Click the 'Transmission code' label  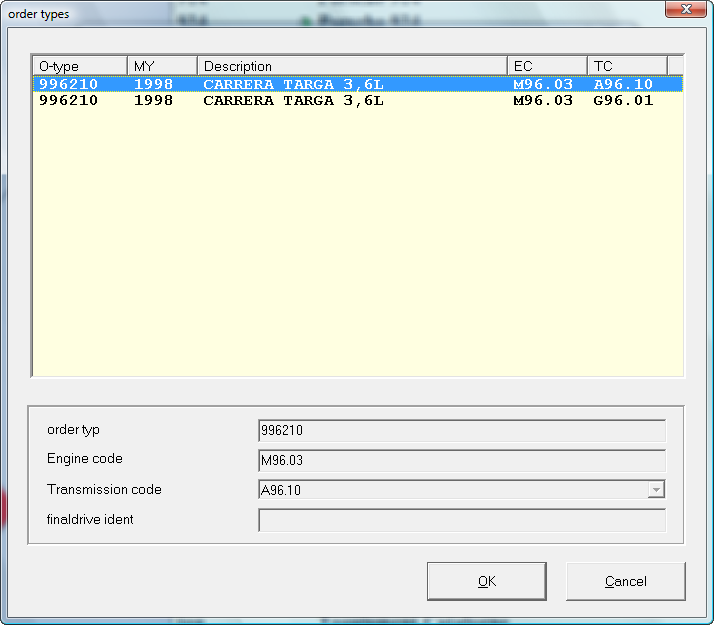coord(104,489)
